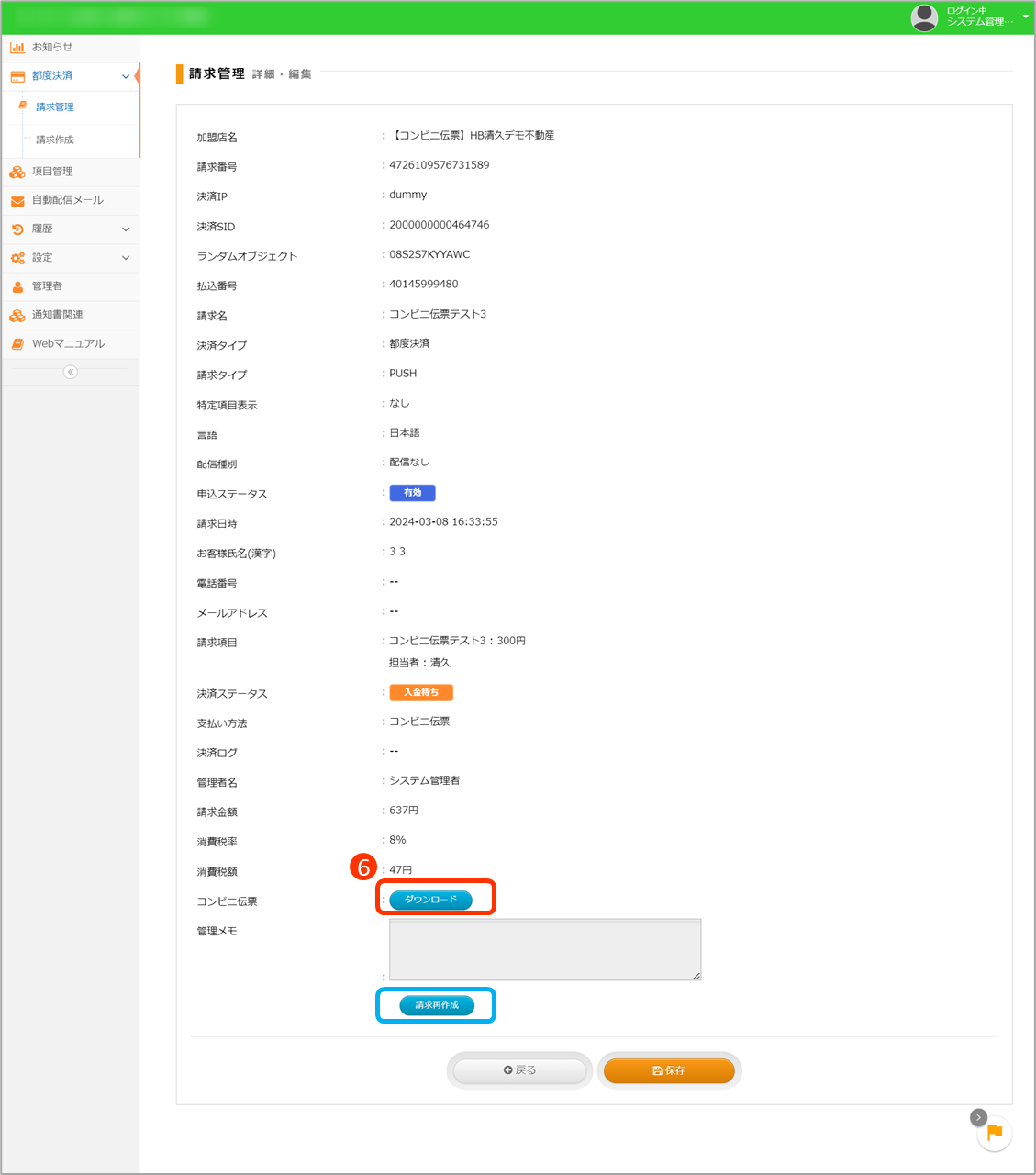This screenshot has width=1036, height=1175.
Task: Click the 都度決済 credit card icon
Action: pos(17,76)
